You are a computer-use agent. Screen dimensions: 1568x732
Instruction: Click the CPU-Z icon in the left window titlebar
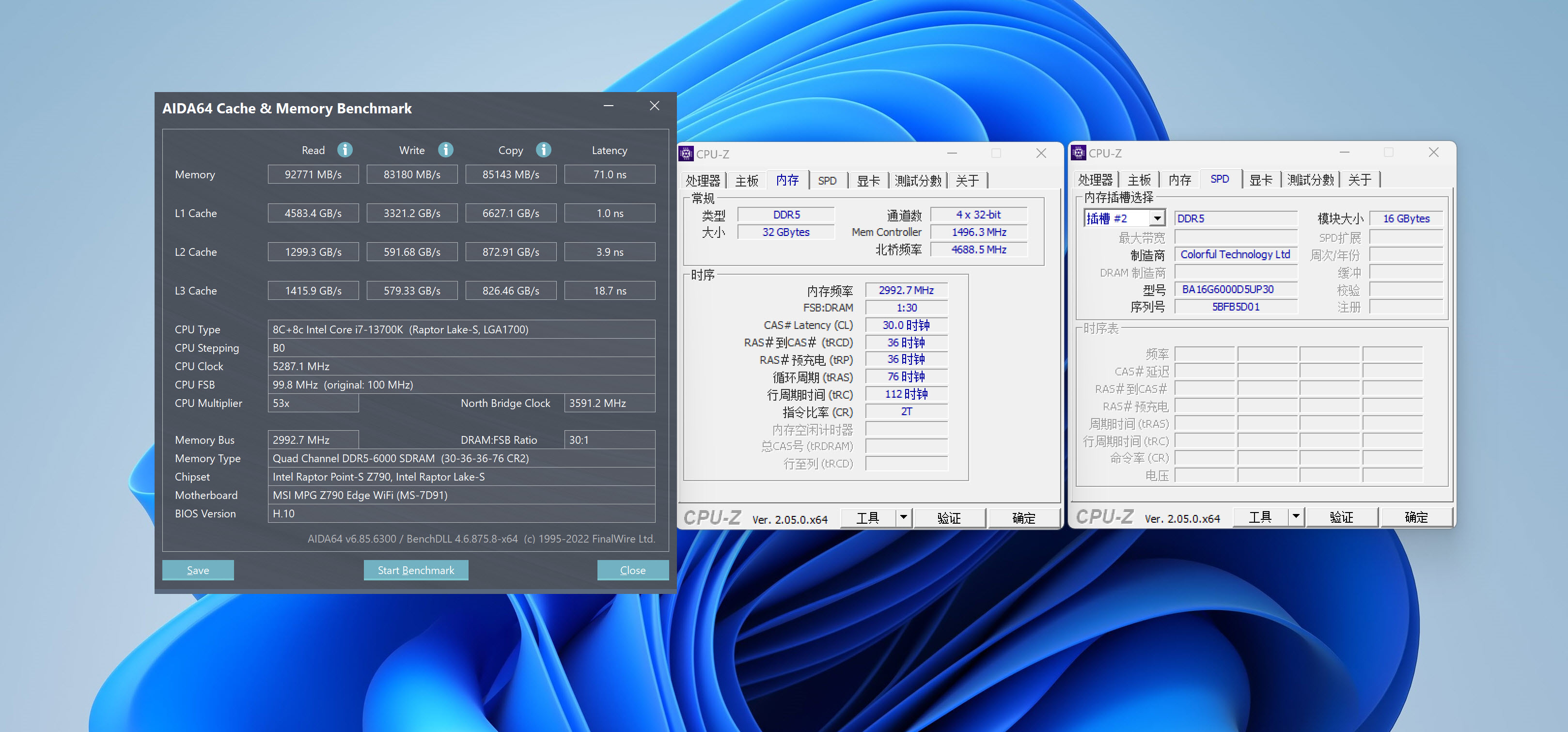(687, 154)
